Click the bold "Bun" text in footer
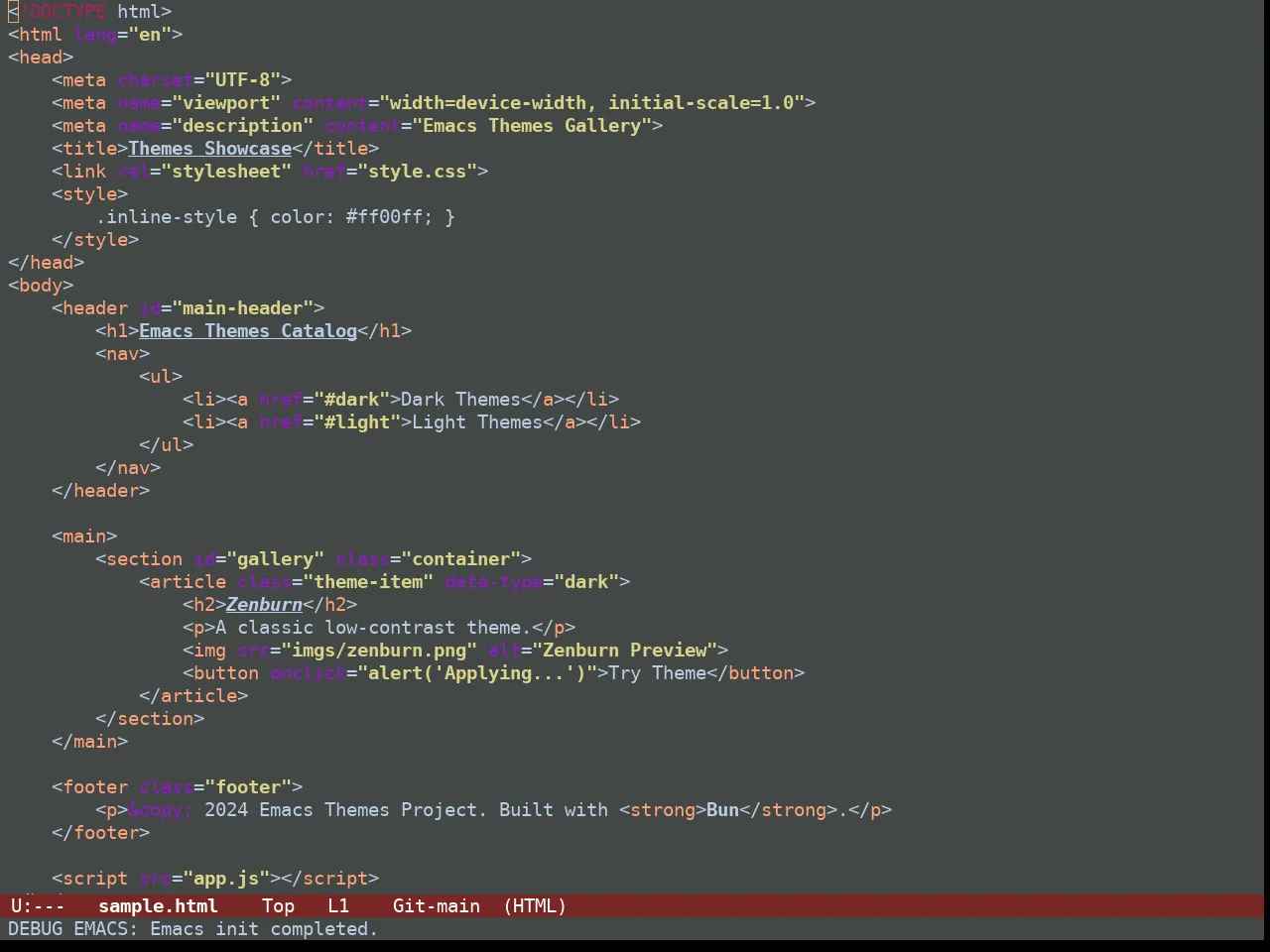 point(722,810)
